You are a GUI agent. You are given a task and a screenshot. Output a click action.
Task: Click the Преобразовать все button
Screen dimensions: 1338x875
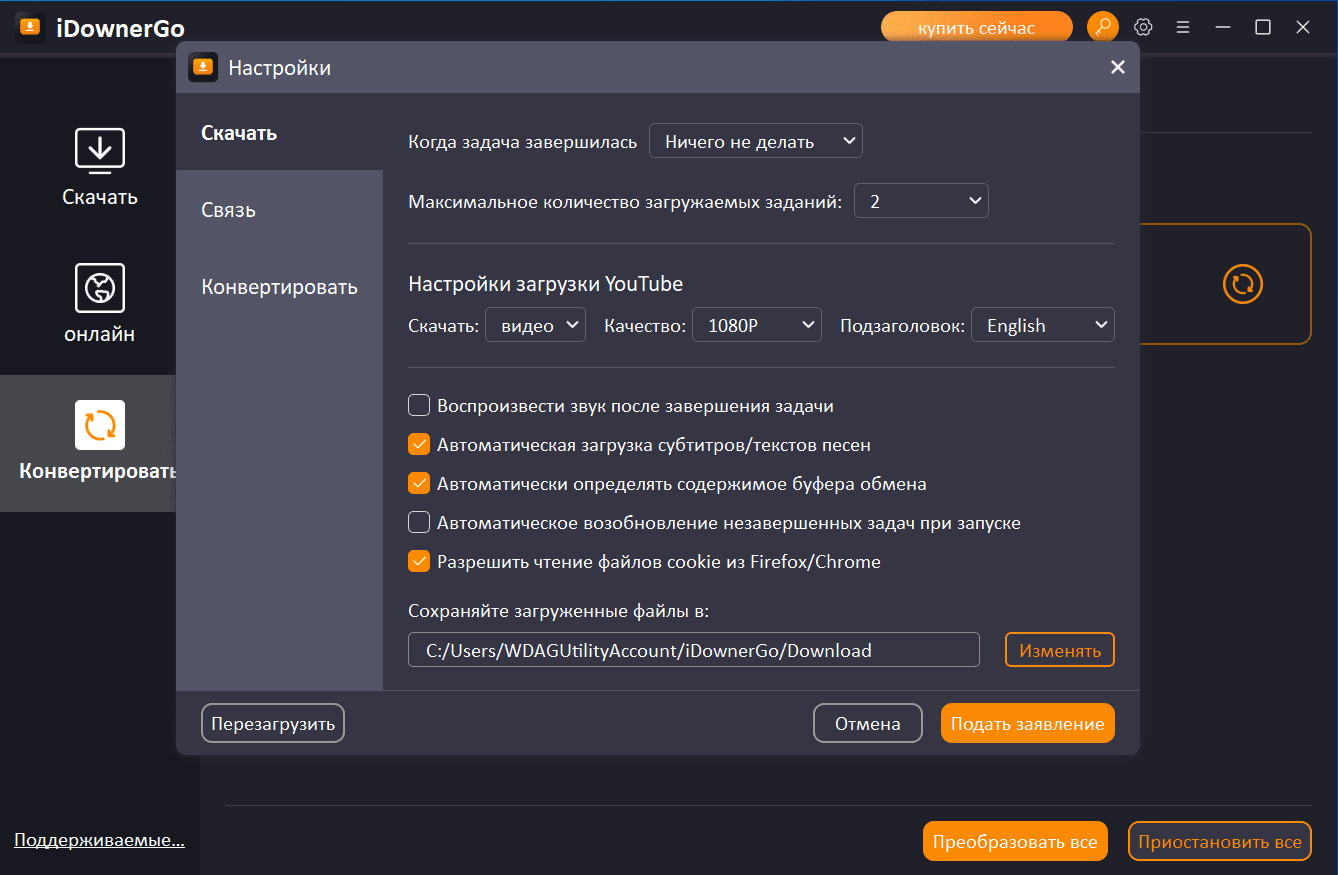coord(1015,841)
